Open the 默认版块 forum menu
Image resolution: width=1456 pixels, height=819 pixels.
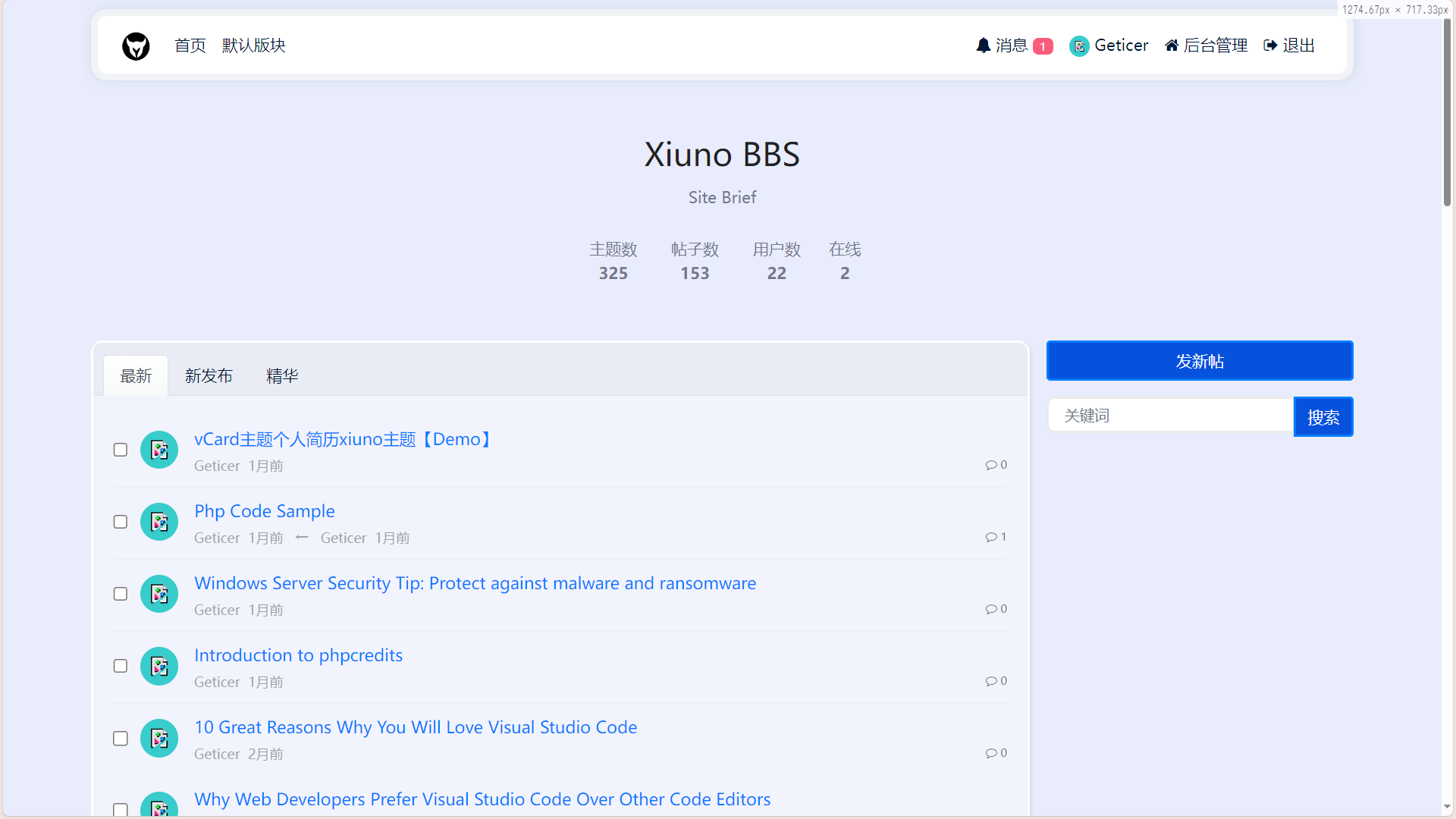253,45
